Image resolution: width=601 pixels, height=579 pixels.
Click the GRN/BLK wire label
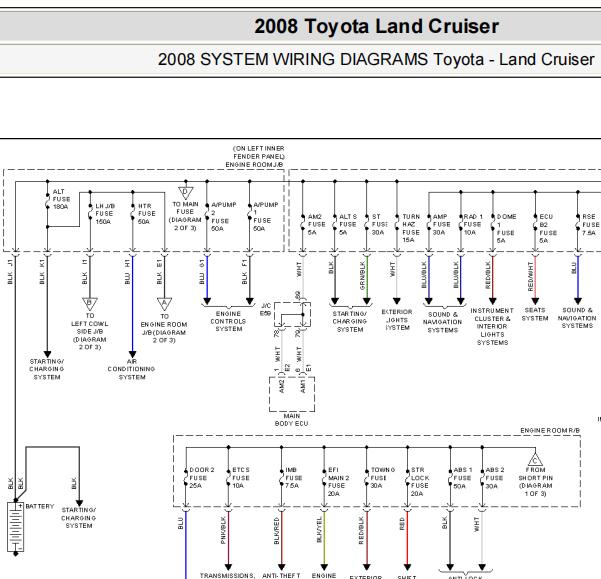click(x=362, y=275)
